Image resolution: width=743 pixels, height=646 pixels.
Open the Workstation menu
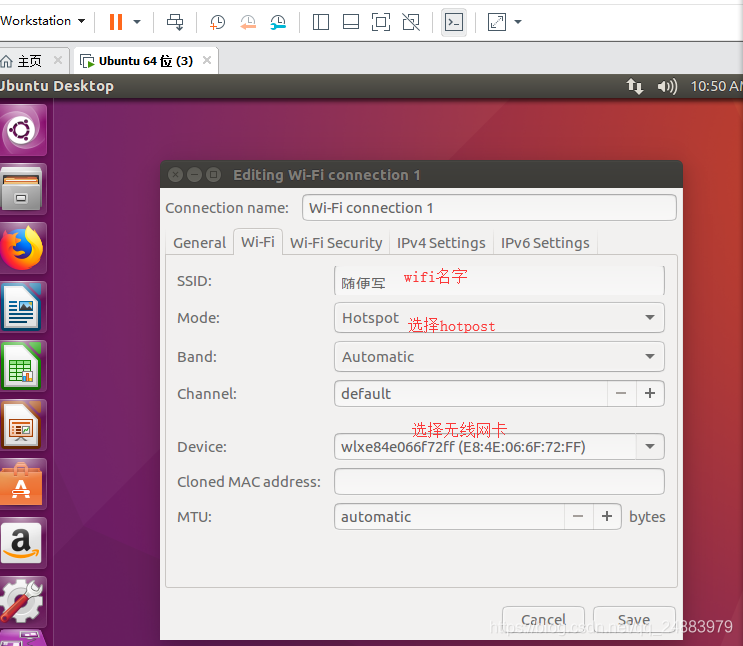(x=43, y=21)
